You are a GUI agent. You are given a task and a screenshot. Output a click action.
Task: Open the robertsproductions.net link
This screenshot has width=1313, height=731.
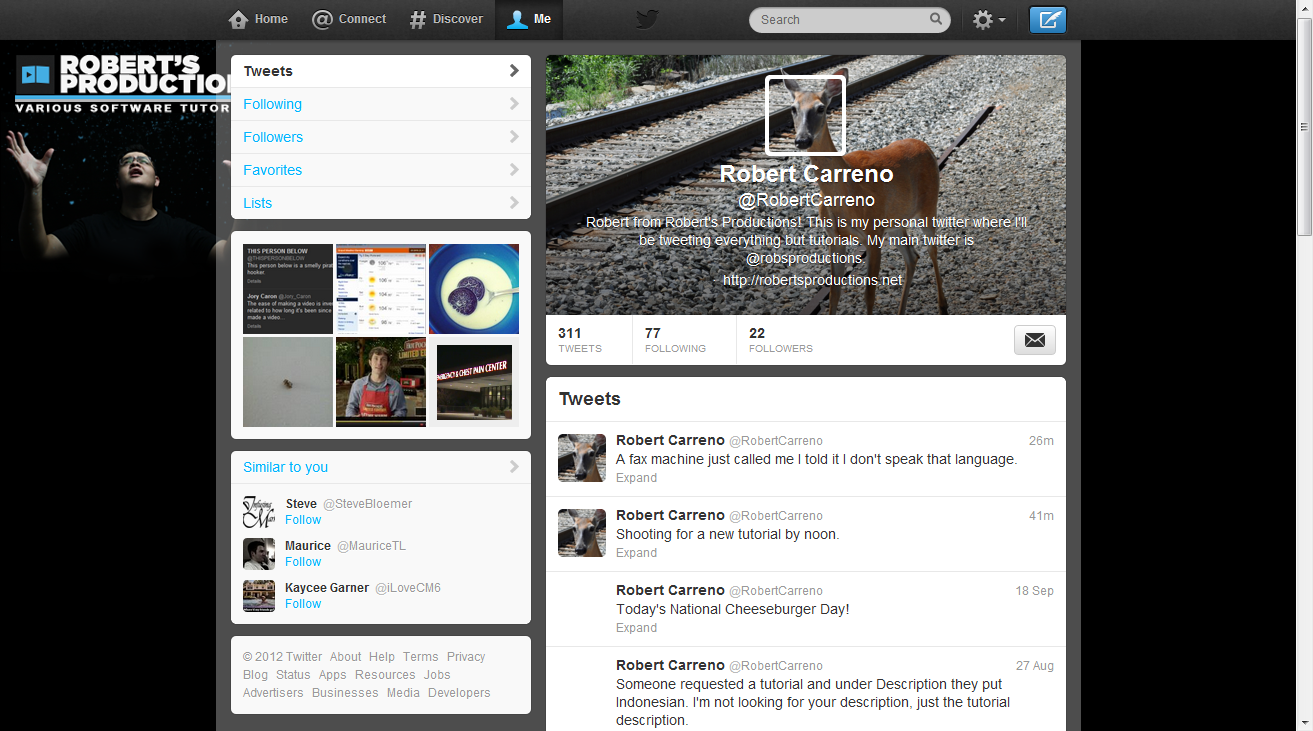point(813,280)
